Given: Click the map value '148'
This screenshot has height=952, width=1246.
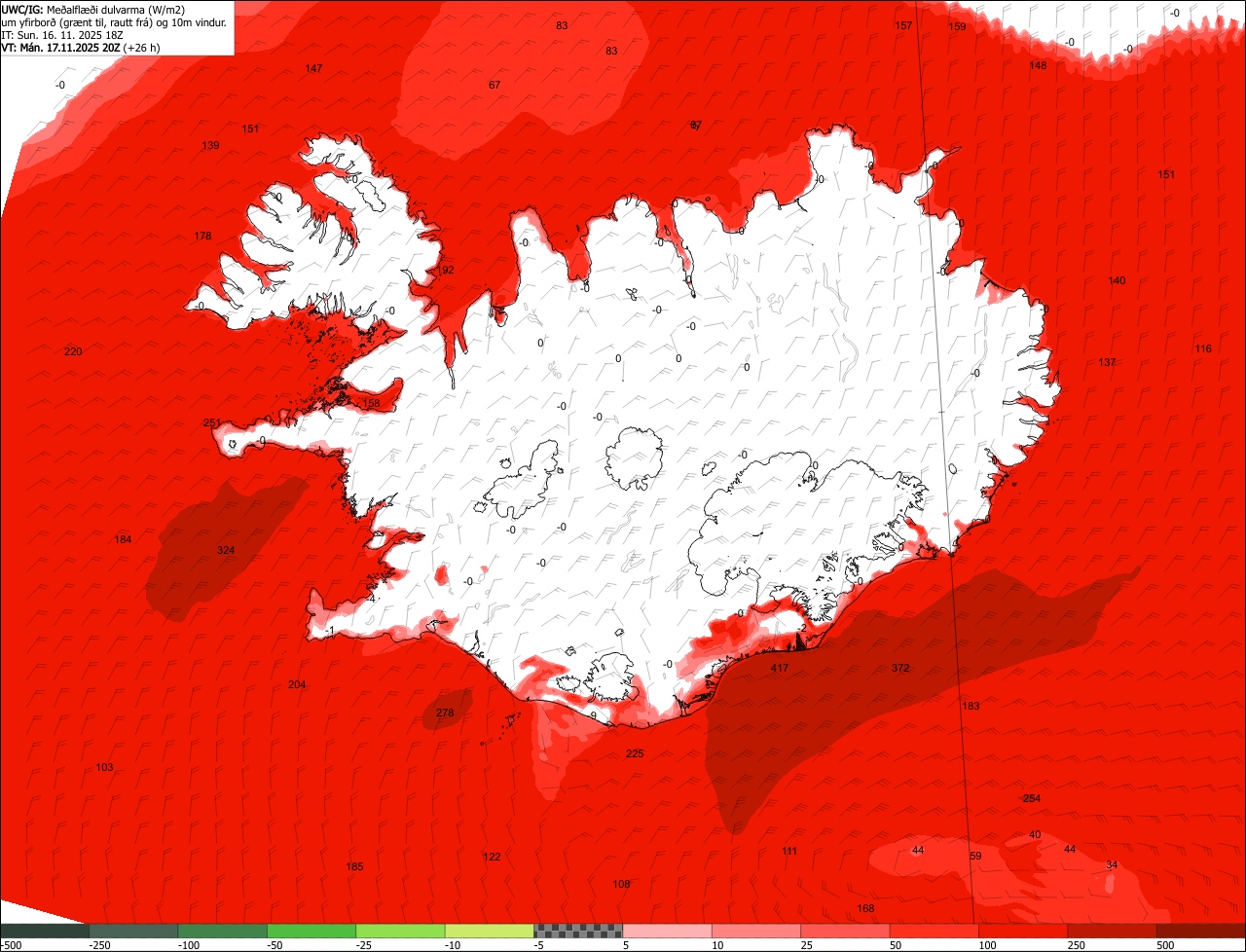Looking at the screenshot, I should pyautogui.click(x=1038, y=65).
